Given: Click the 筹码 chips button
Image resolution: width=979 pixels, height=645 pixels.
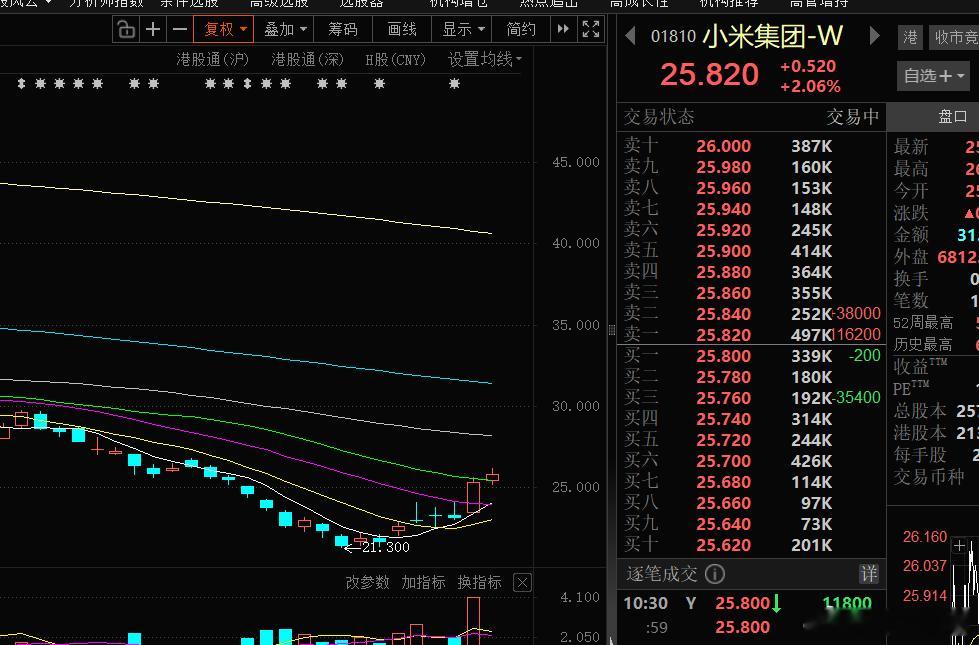Looking at the screenshot, I should [x=343, y=29].
